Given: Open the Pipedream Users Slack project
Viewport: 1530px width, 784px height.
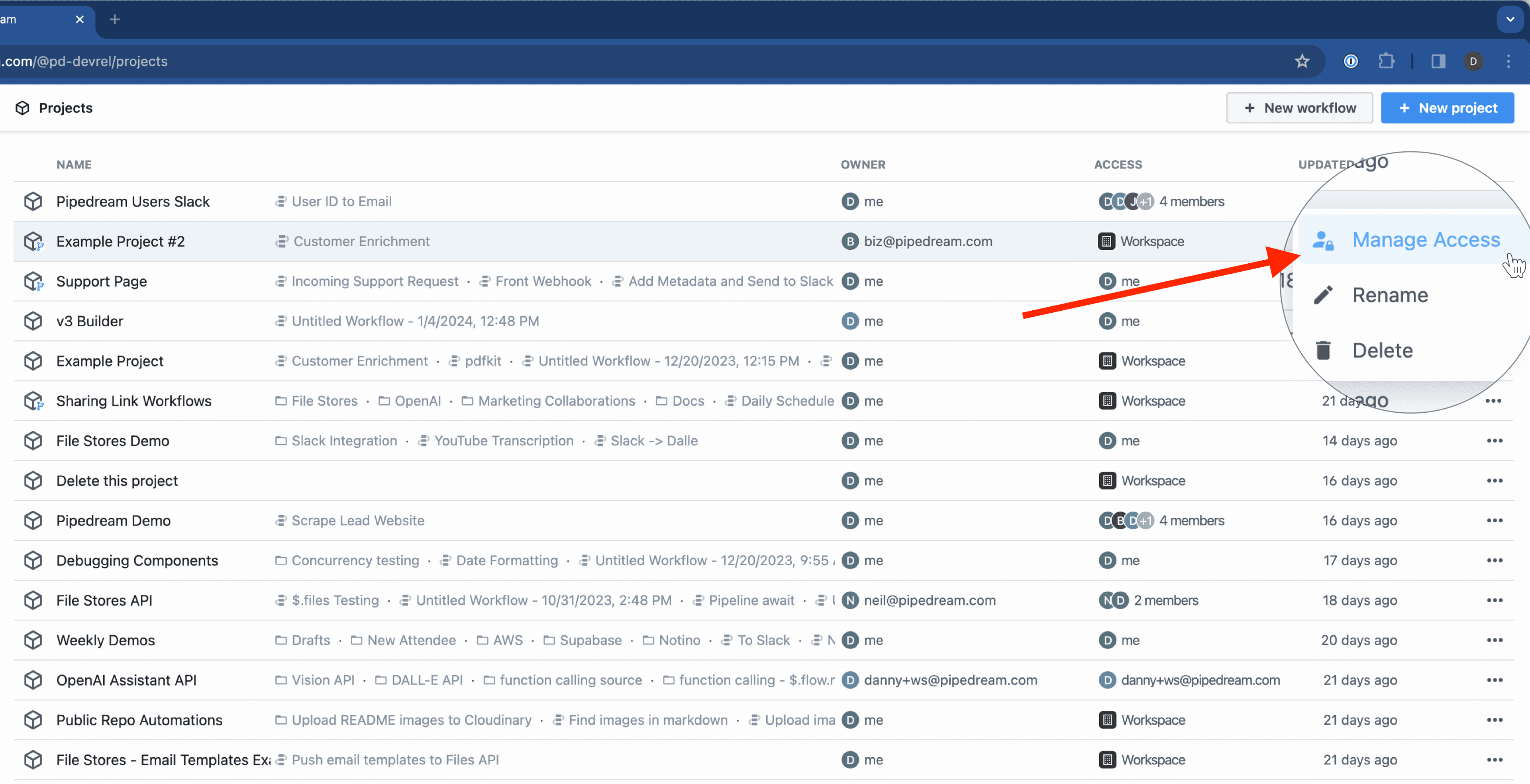Looking at the screenshot, I should click(133, 201).
